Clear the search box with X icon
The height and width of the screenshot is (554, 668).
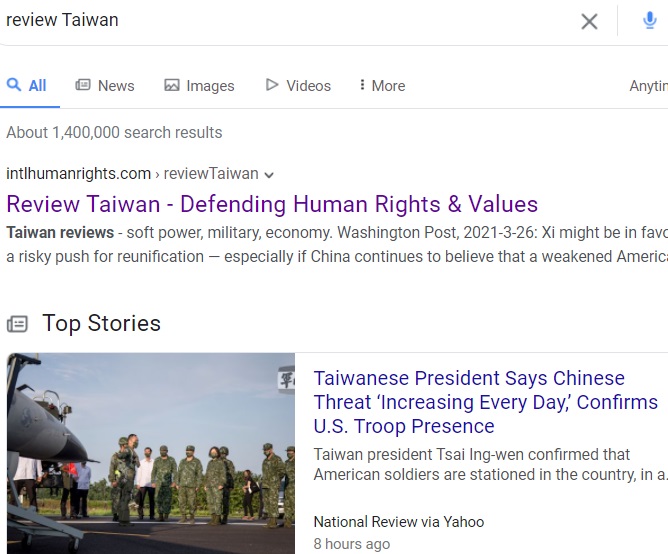(x=589, y=21)
